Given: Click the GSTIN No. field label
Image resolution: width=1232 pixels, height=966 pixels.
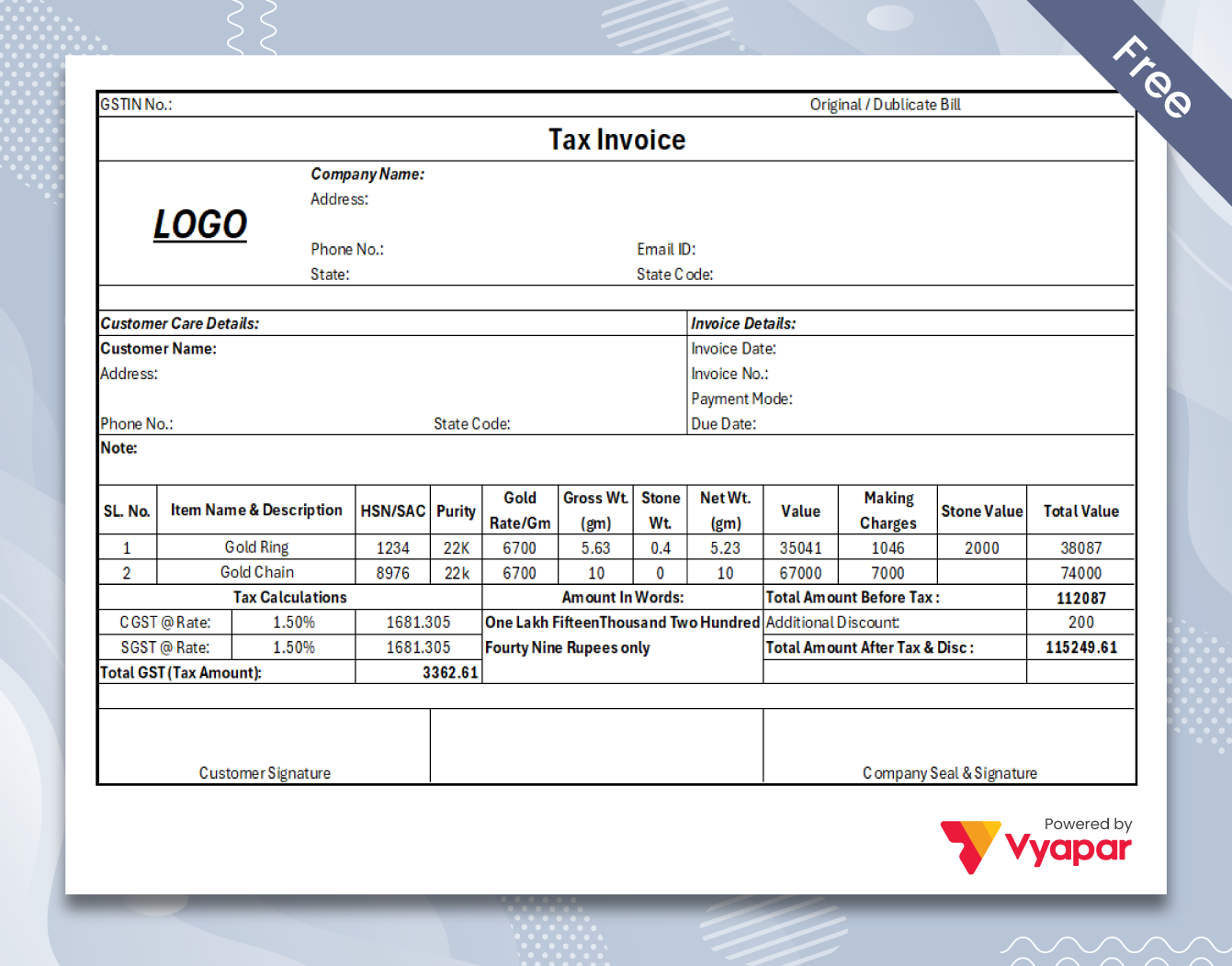Looking at the screenshot, I should (x=136, y=105).
